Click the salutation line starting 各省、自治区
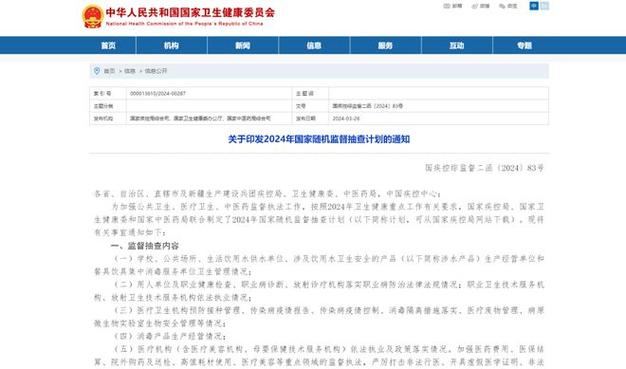The width and height of the screenshot is (626, 369). (x=267, y=194)
